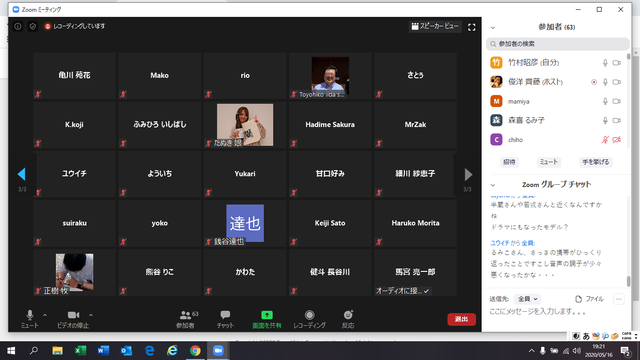Click the encryption shield icon

[x=33, y=26]
